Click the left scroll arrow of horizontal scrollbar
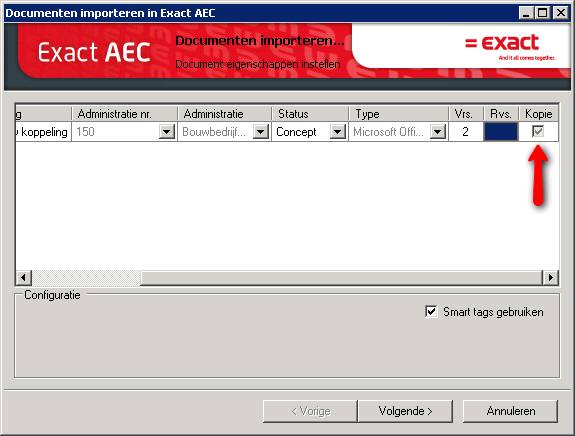575x436 pixels. click(x=23, y=278)
